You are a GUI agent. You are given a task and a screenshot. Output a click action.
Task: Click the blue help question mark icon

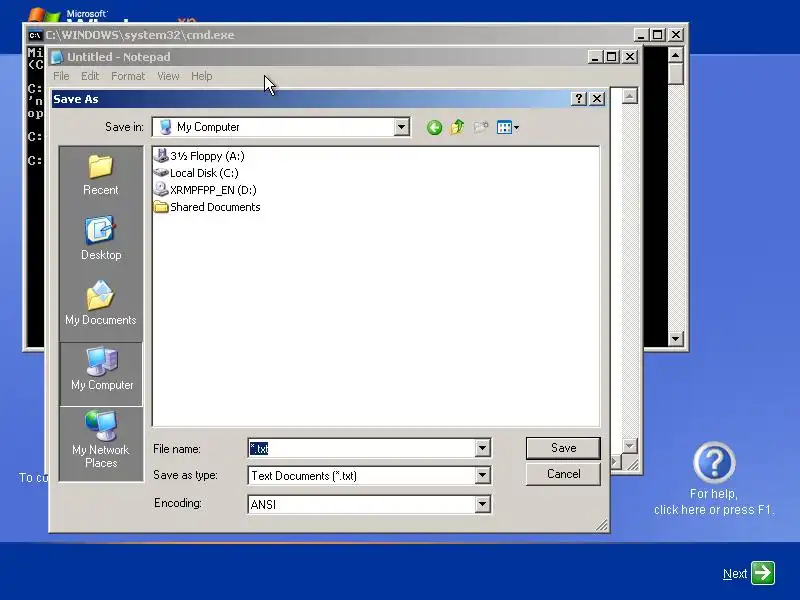pyautogui.click(x=714, y=463)
